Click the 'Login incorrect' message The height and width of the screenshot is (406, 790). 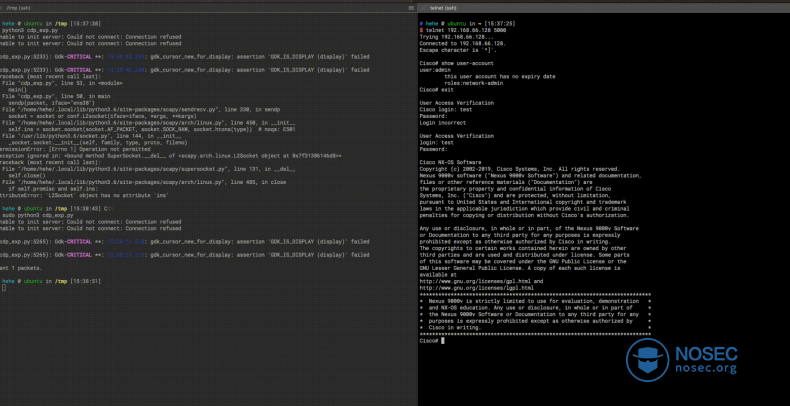[x=442, y=122]
